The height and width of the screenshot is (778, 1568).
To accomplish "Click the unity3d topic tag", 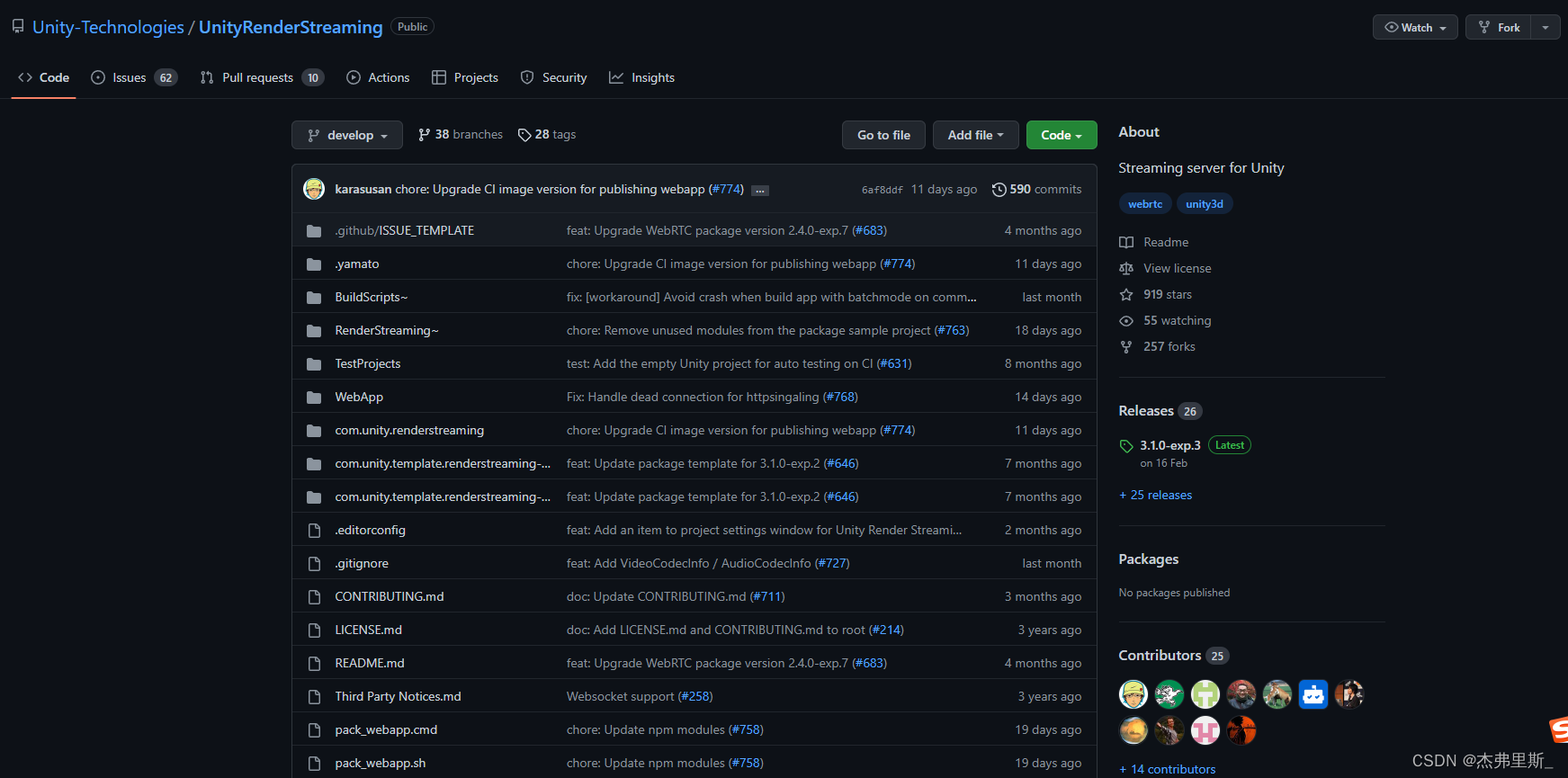I will coord(1205,204).
